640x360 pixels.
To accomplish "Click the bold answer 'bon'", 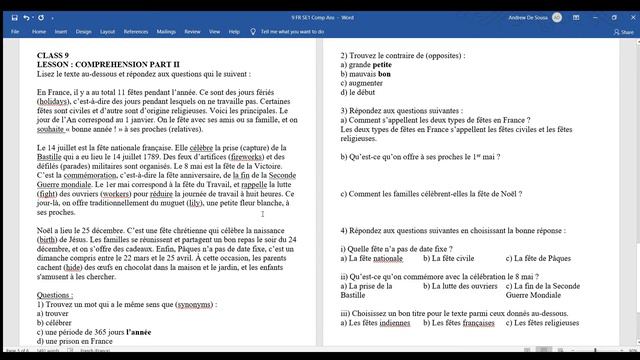I will (x=384, y=74).
